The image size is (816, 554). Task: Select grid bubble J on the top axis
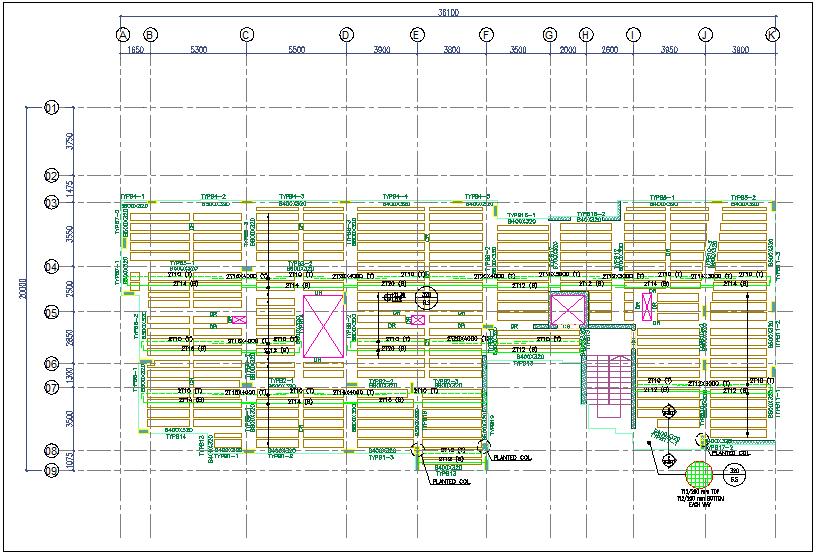pos(705,35)
